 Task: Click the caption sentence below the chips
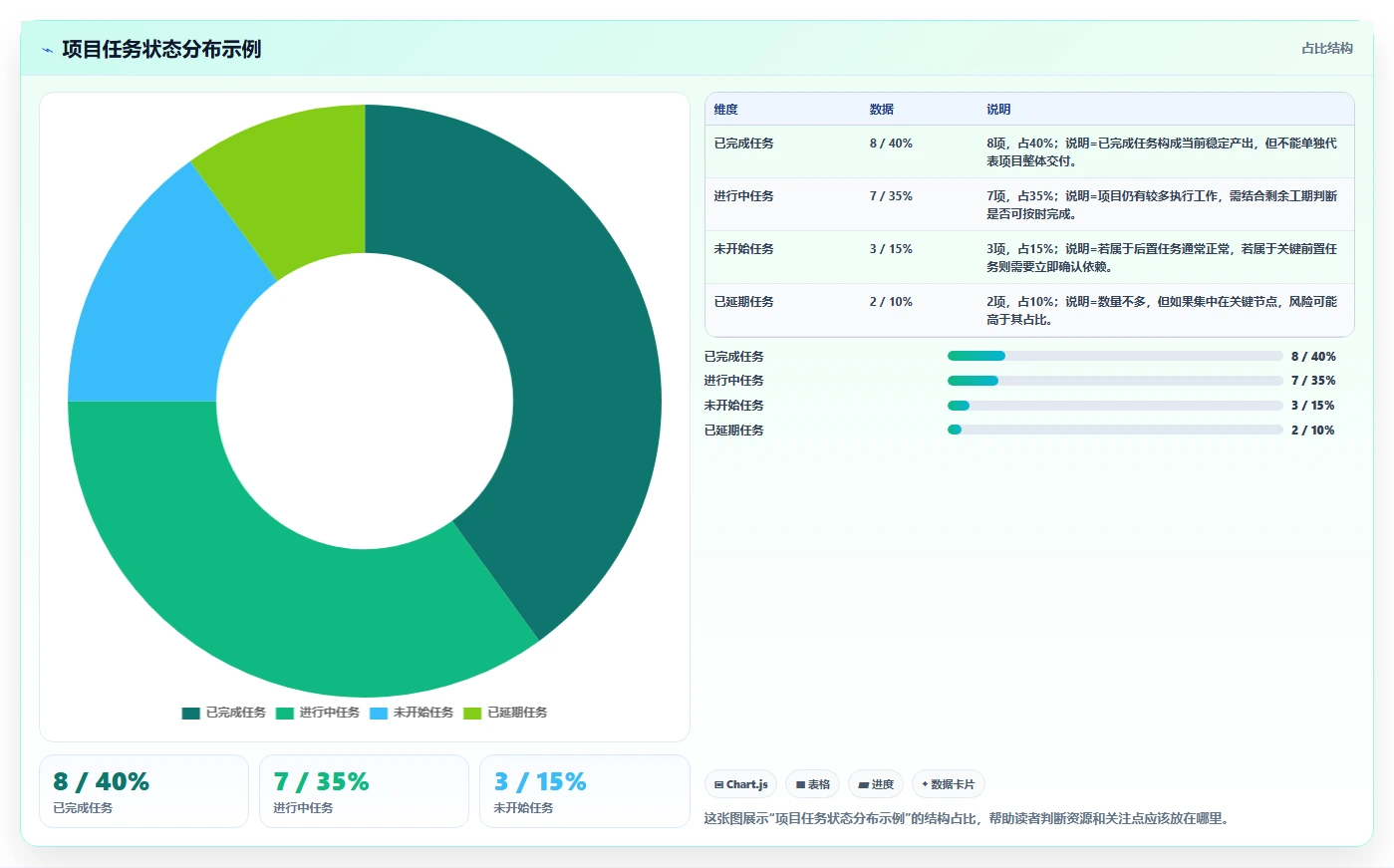click(x=969, y=819)
